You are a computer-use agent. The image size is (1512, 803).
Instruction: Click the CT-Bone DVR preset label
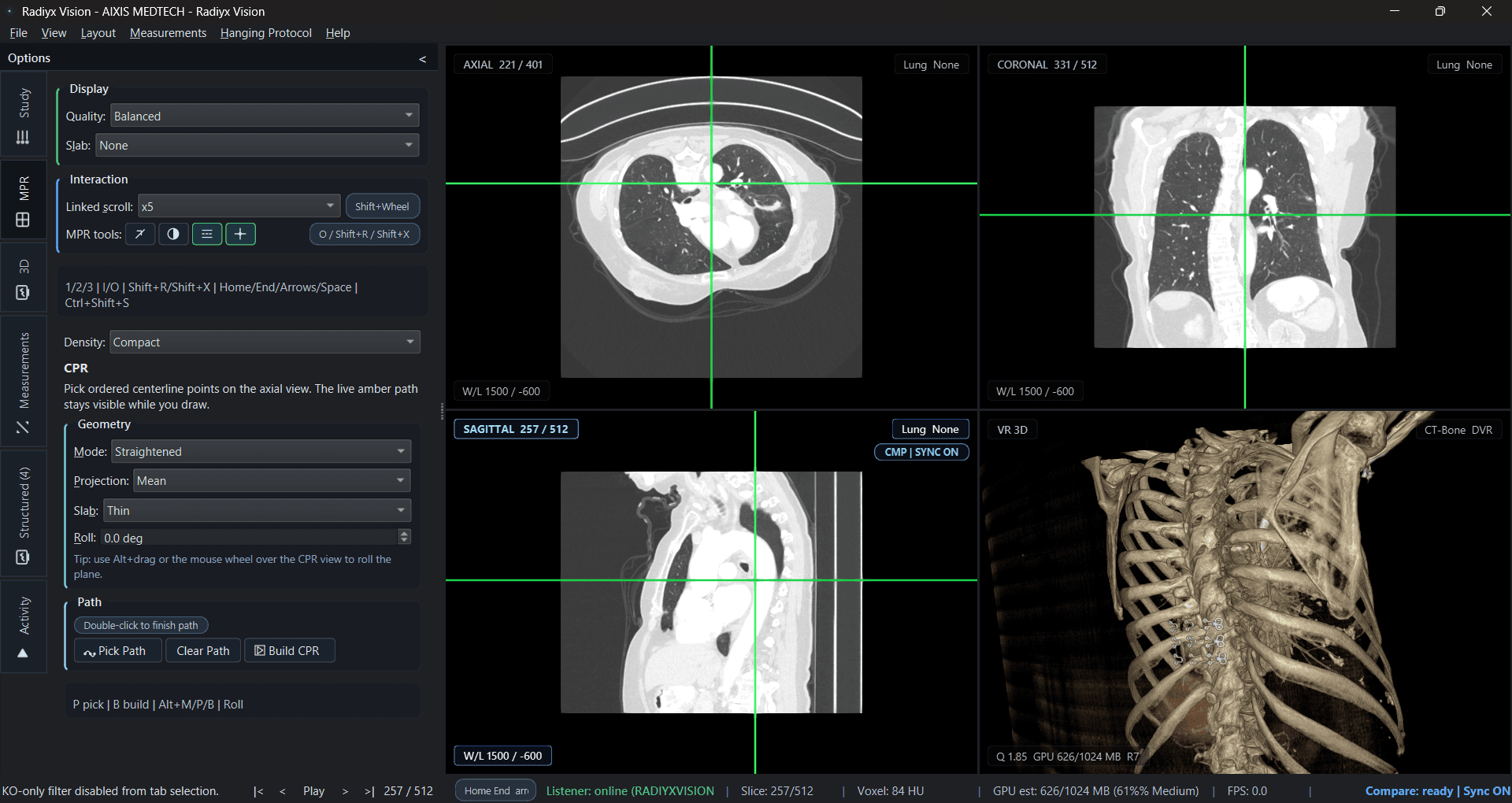point(1458,430)
